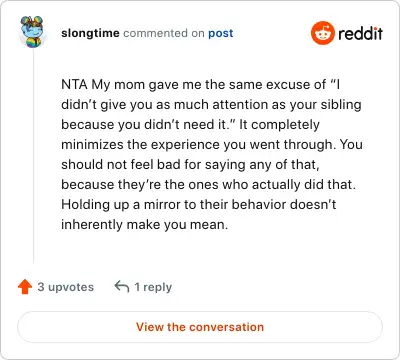Screen dimensions: 400x360
Task: Click the line "didn't give you as much attention"
Action: [x=211, y=105]
